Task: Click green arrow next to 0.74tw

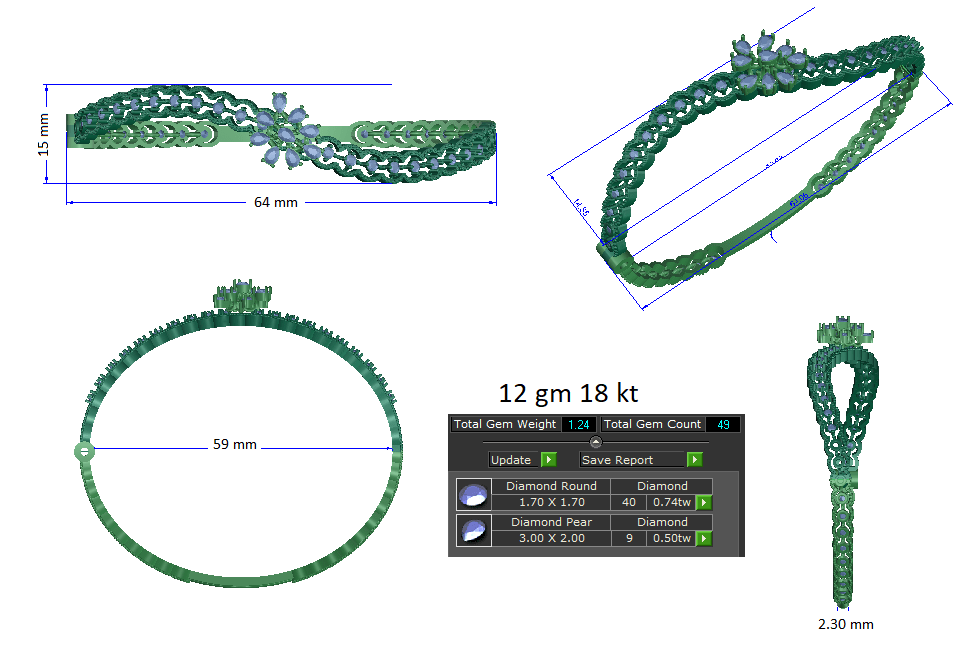Action: [703, 503]
